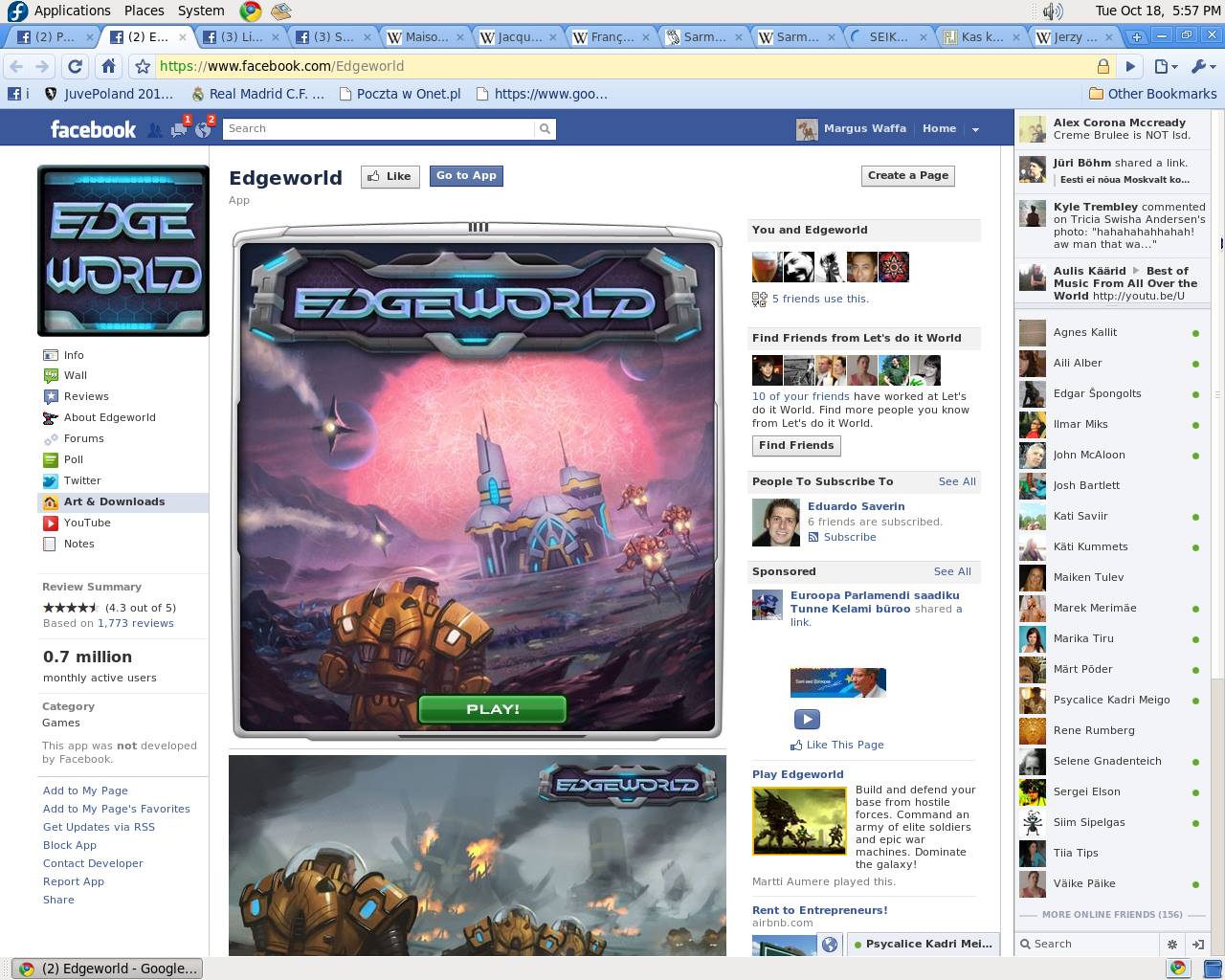Open Facebook notifications globe icon

203,130
